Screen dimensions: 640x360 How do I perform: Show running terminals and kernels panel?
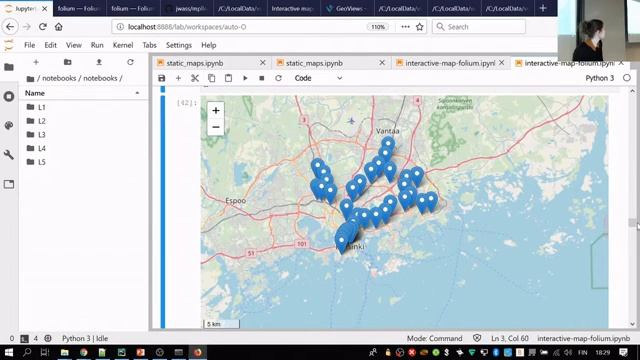point(9,96)
